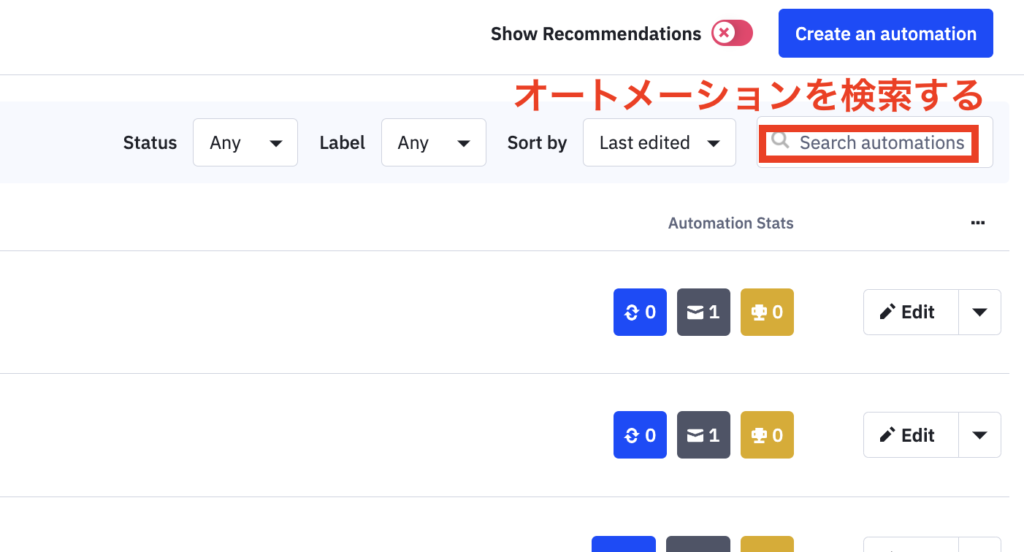This screenshot has width=1024, height=552.
Task: Toggle the Show Recommendations switch
Action: [x=732, y=33]
